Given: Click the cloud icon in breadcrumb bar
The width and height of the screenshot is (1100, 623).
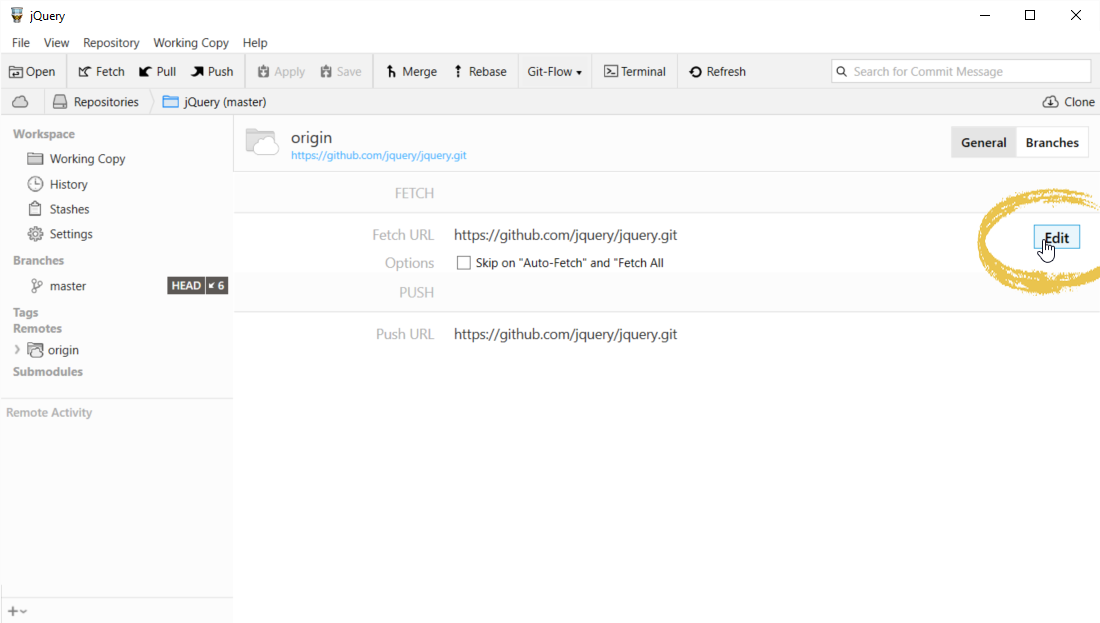Looking at the screenshot, I should (20, 102).
